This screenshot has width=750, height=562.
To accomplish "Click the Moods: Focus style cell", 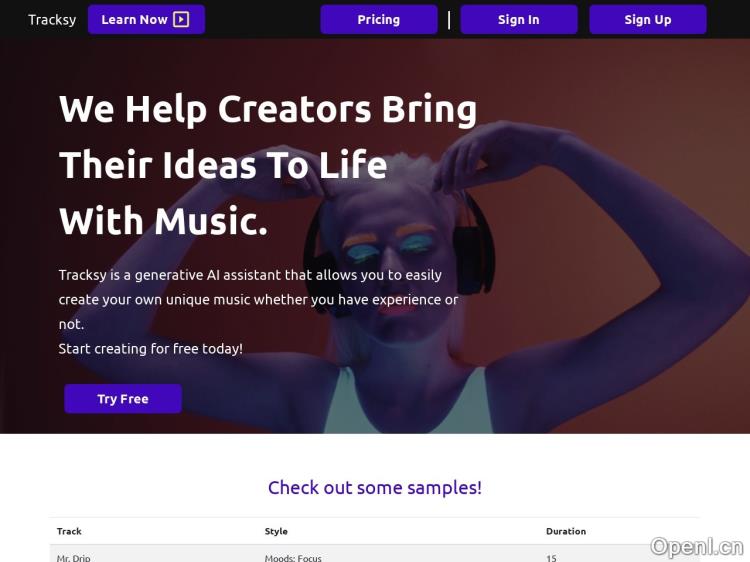I will point(293,558).
